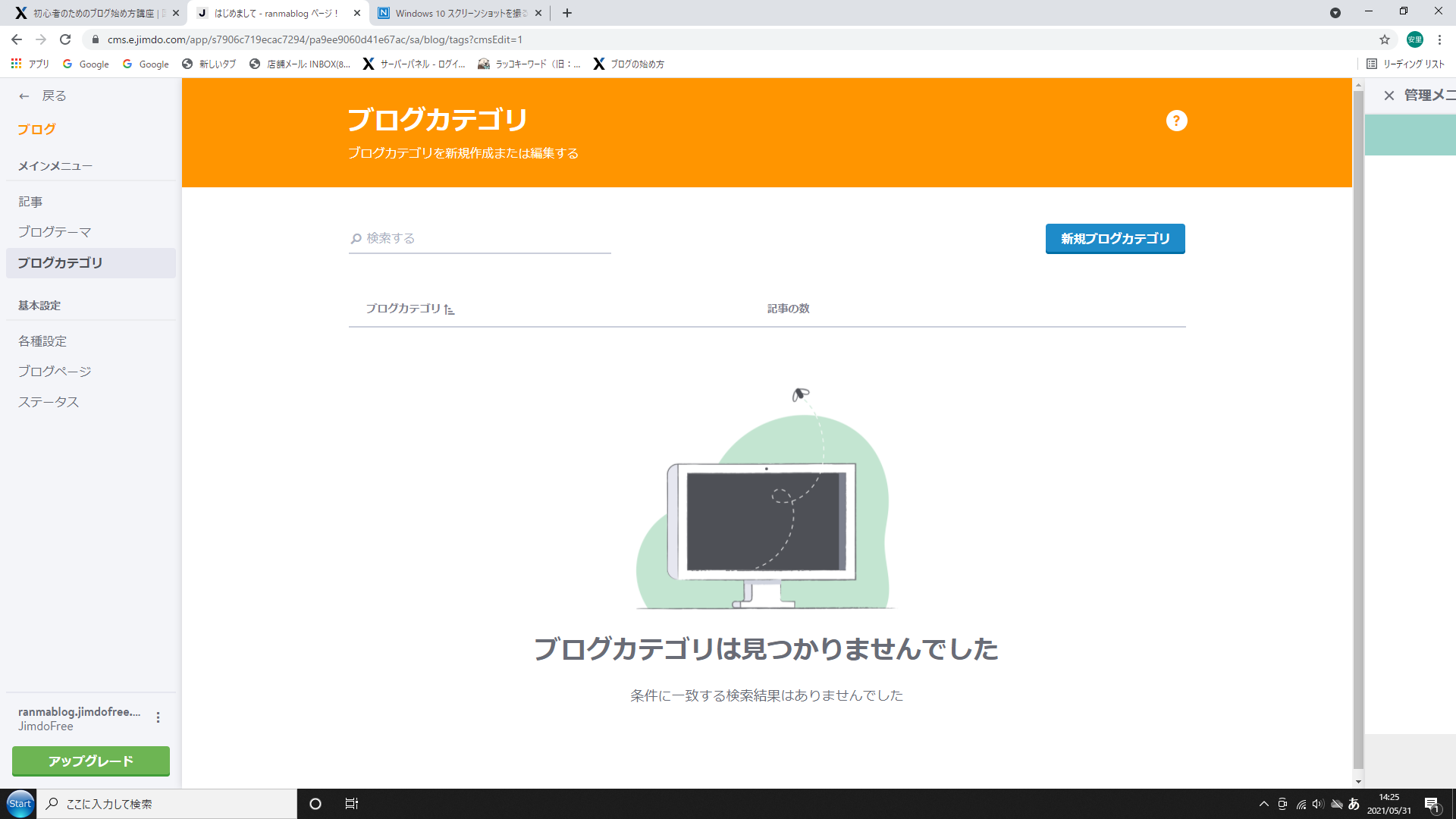
Task: Open the three-dot menu beside ranmablog.jimdofree
Action: pos(158,717)
